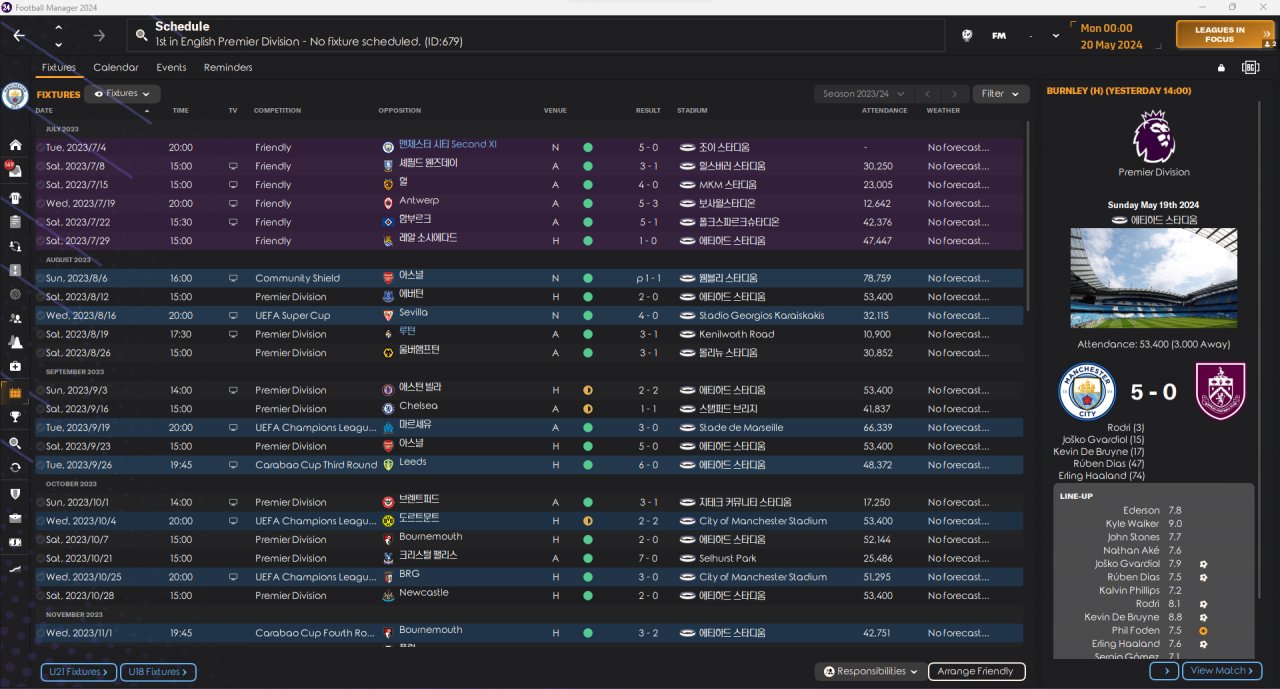Viewport: 1280px width, 689px height.
Task: Open the Competitions trophy icon
Action: [x=15, y=418]
